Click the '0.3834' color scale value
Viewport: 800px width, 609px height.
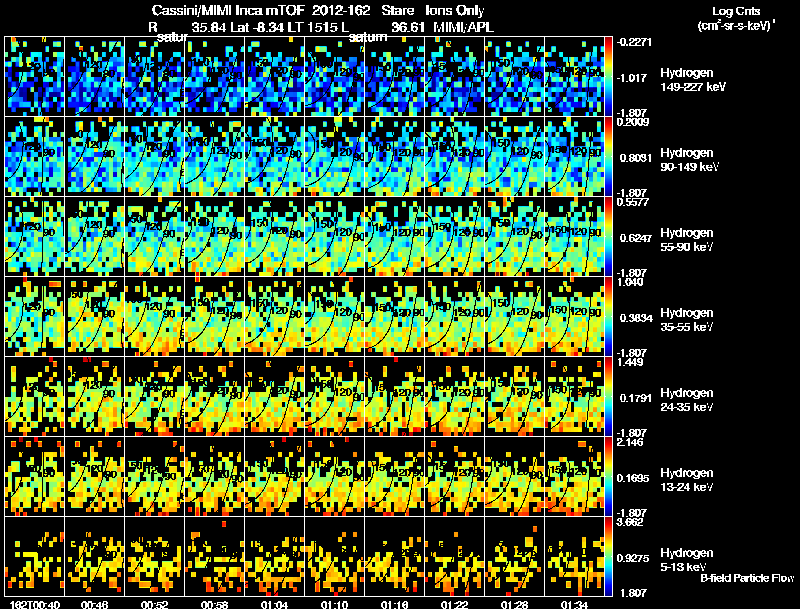click(x=636, y=318)
